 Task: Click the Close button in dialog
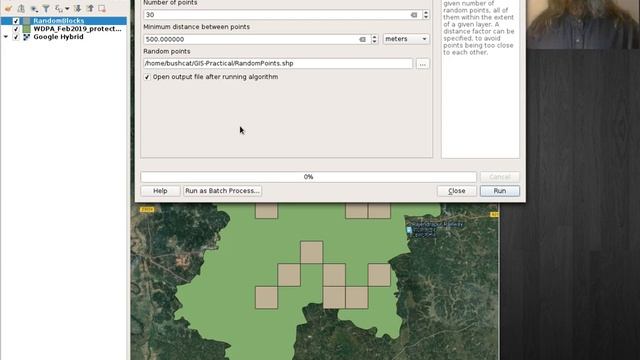coord(457,191)
